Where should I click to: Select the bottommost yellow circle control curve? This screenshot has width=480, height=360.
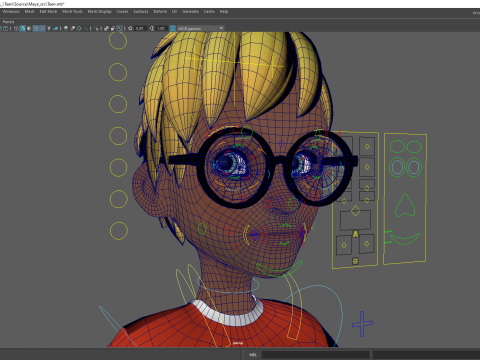[119, 231]
